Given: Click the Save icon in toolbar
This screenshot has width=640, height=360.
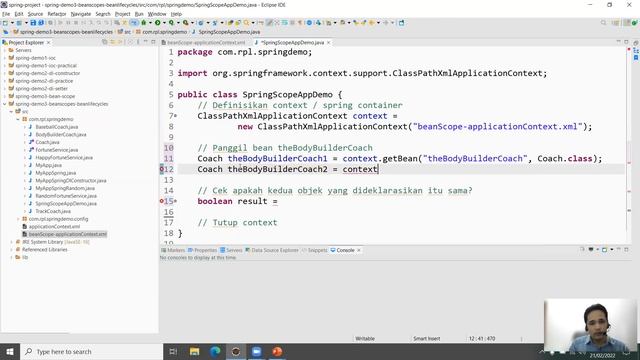Looking at the screenshot, I should pos(33,23).
